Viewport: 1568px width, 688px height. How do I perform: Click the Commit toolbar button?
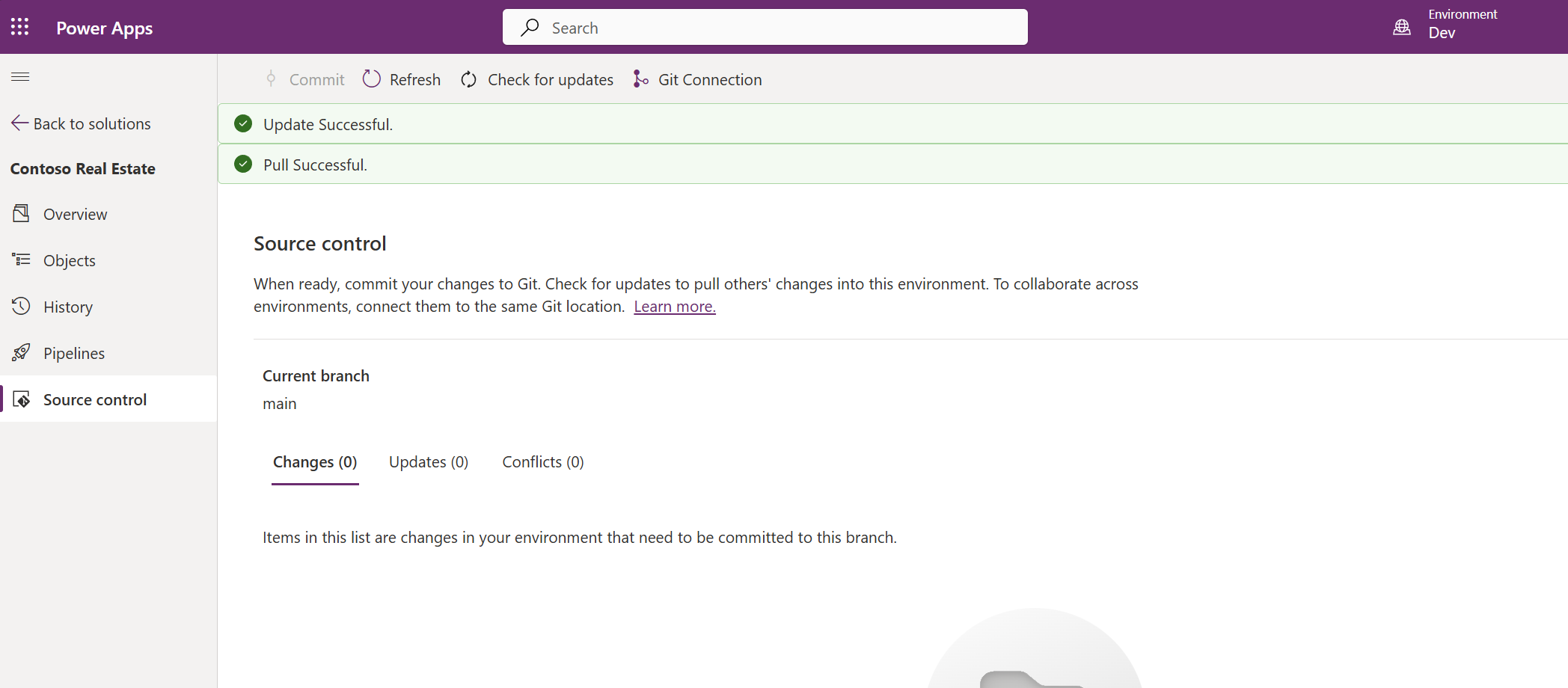click(x=305, y=79)
